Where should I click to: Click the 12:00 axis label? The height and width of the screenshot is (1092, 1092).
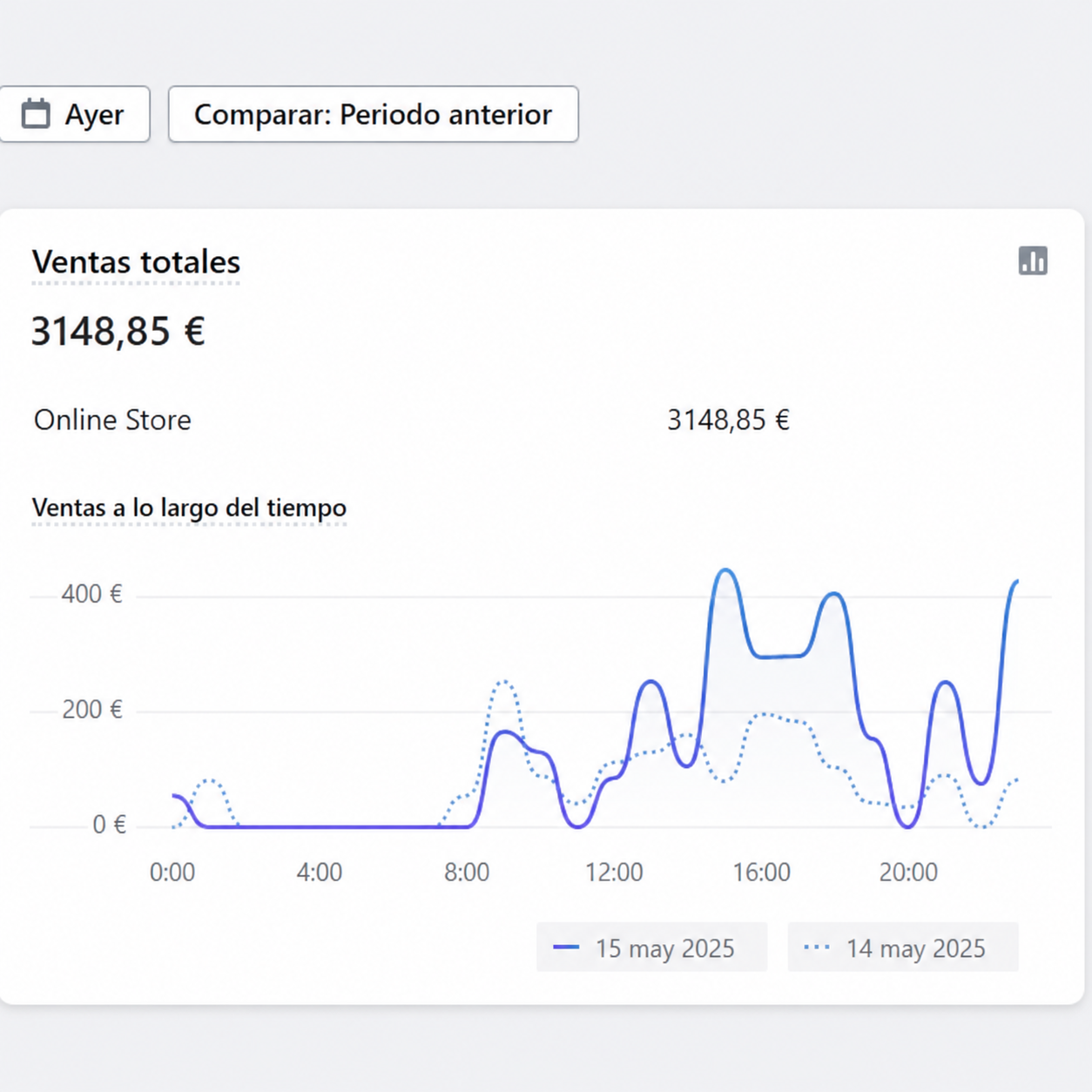click(x=614, y=872)
